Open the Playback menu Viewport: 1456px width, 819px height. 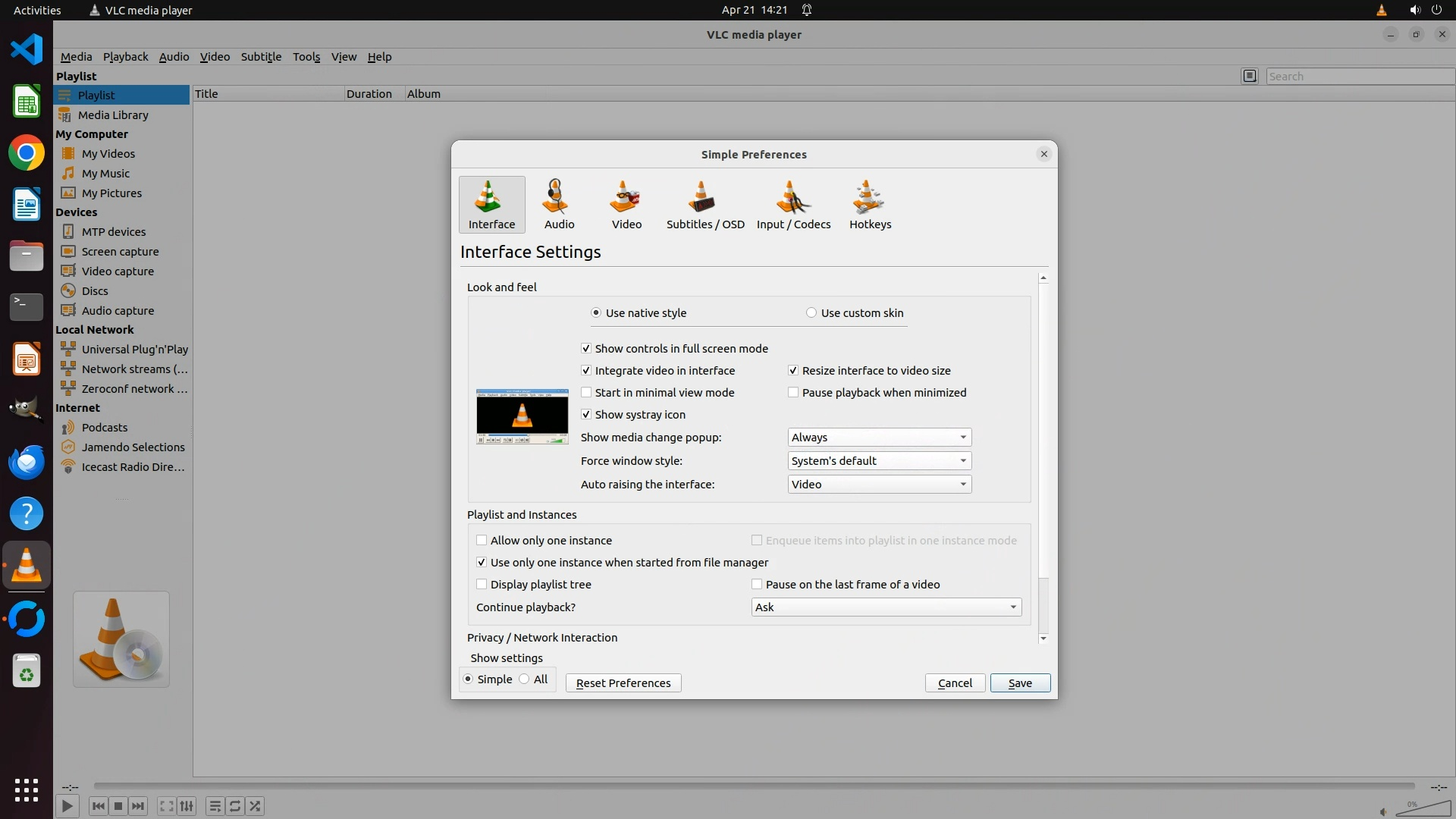(125, 57)
